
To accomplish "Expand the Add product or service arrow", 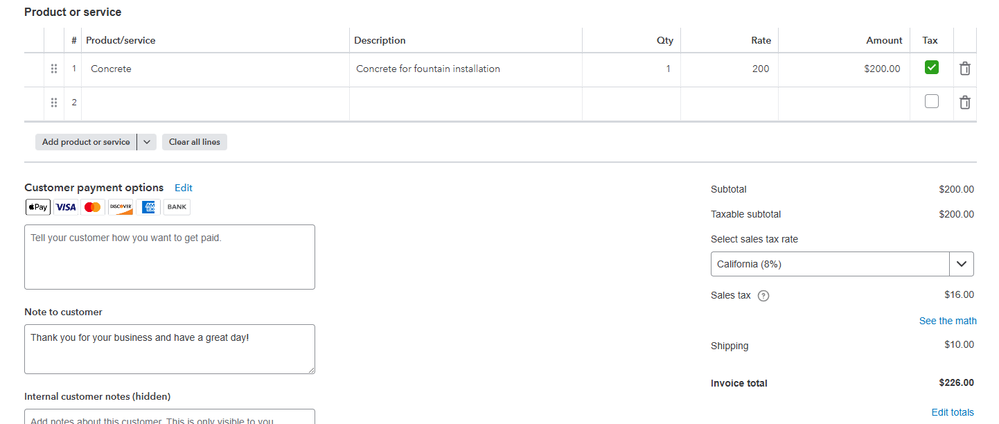I will (146, 142).
